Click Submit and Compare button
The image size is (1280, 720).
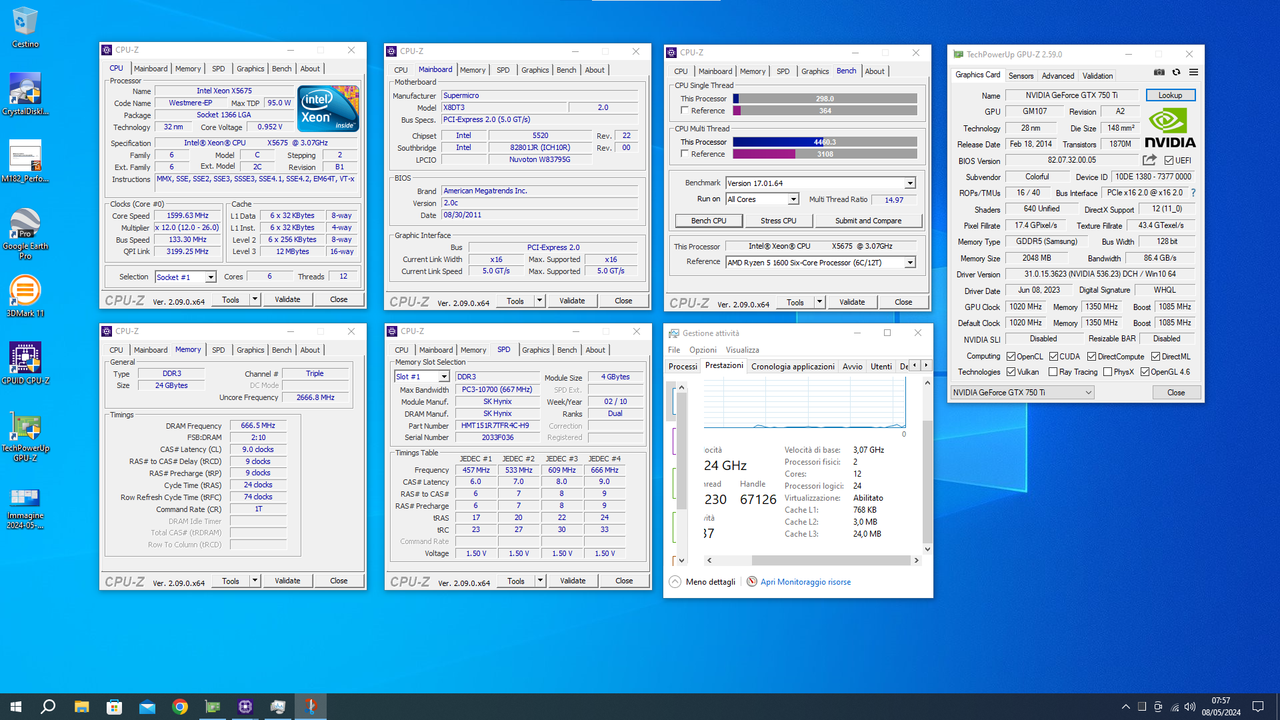868,220
